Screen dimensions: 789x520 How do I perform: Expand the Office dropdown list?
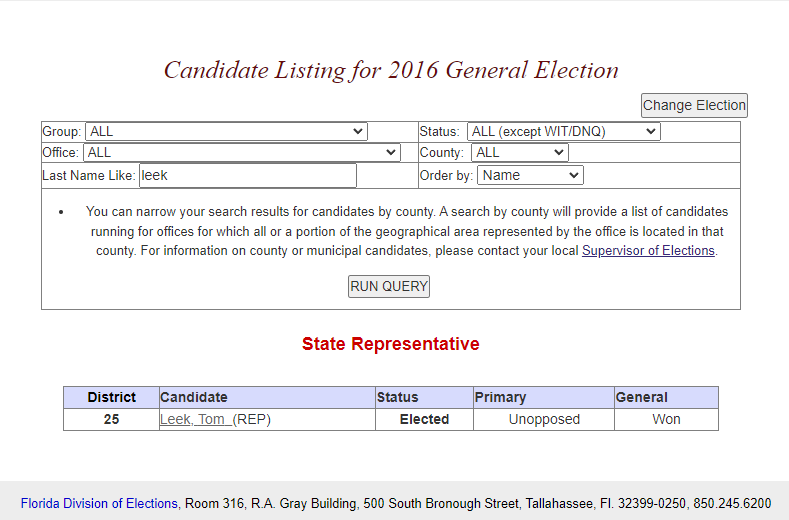click(242, 153)
